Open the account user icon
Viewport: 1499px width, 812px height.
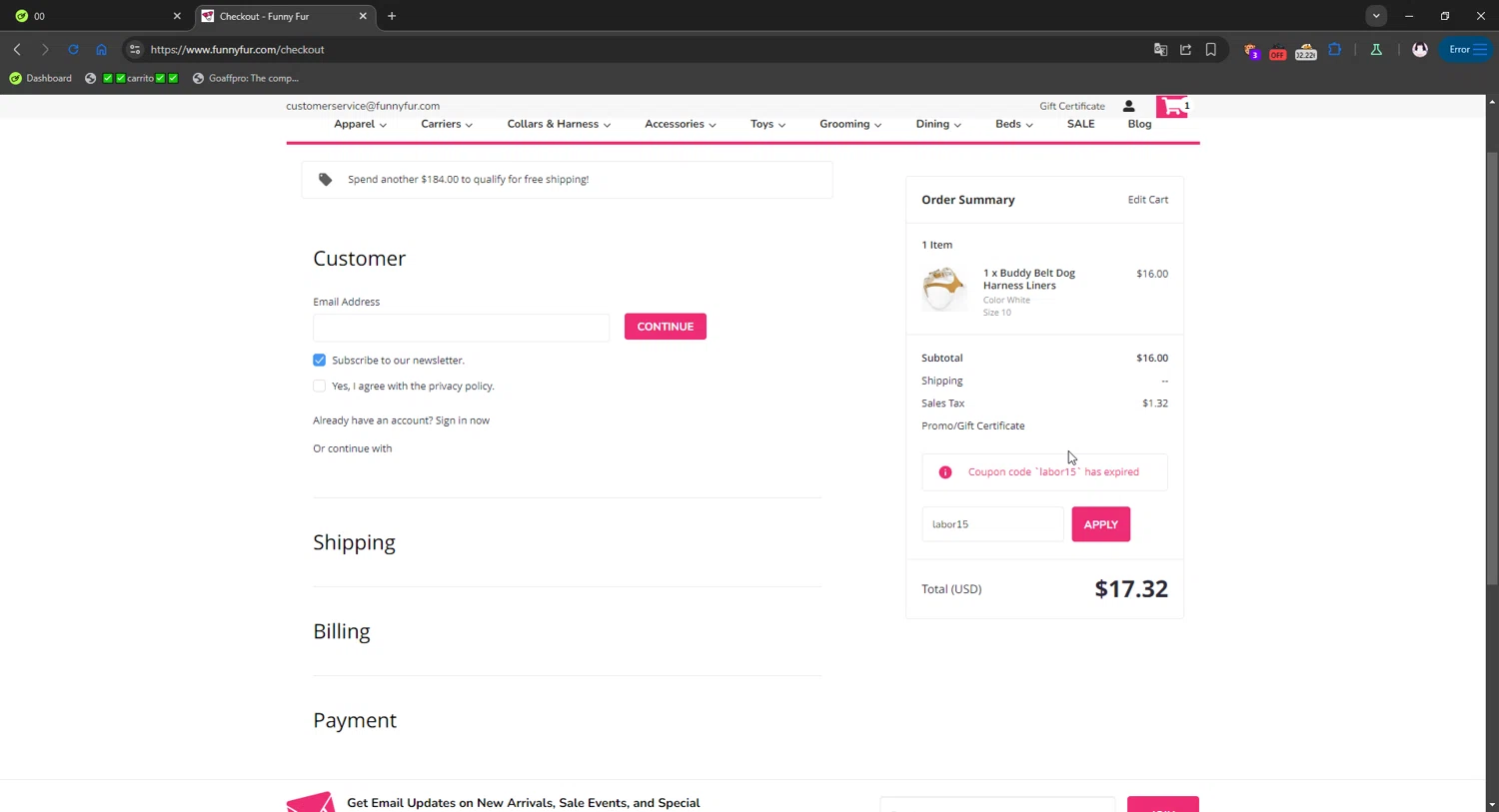tap(1128, 106)
